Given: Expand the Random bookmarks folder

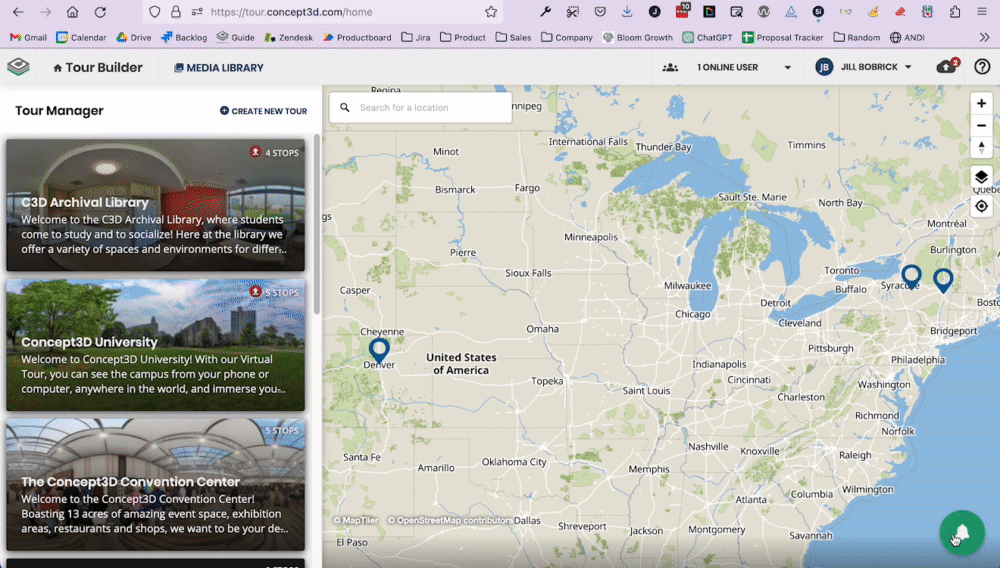Looking at the screenshot, I should (857, 38).
